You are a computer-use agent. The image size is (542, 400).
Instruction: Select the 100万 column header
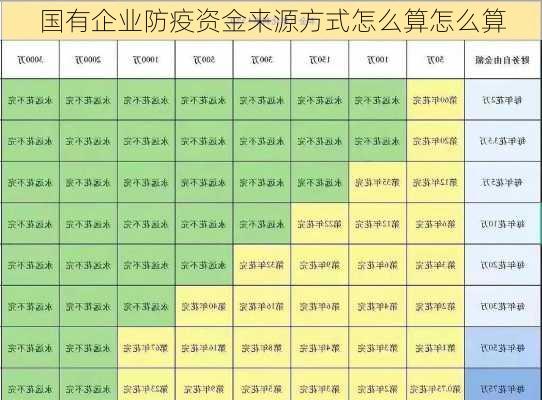pyautogui.click(x=377, y=59)
